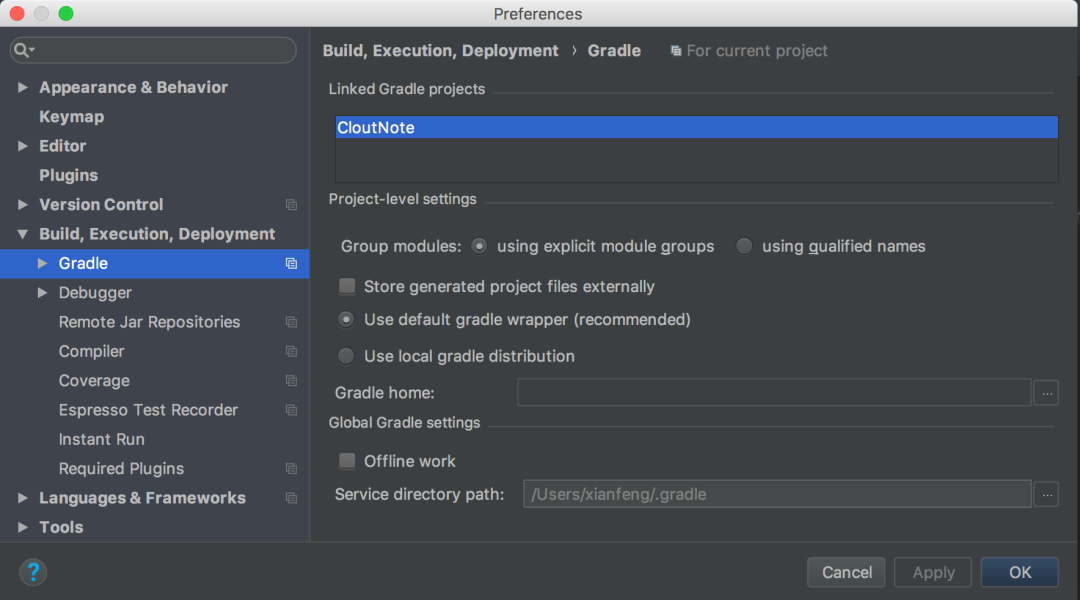Click the project-level icon next to Coverage

291,380
